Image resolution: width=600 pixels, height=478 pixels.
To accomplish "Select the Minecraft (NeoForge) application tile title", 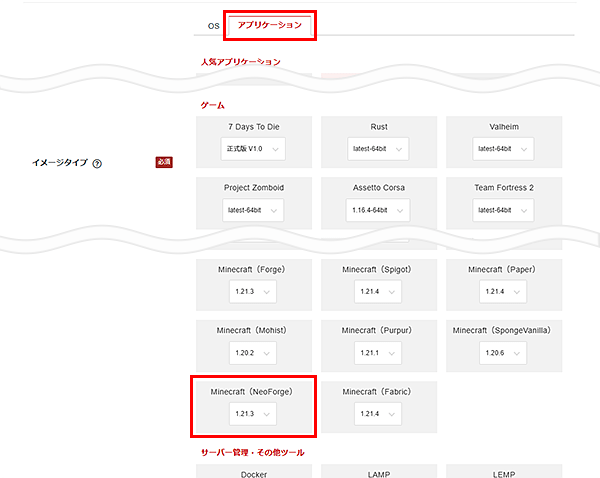I will [x=253, y=391].
